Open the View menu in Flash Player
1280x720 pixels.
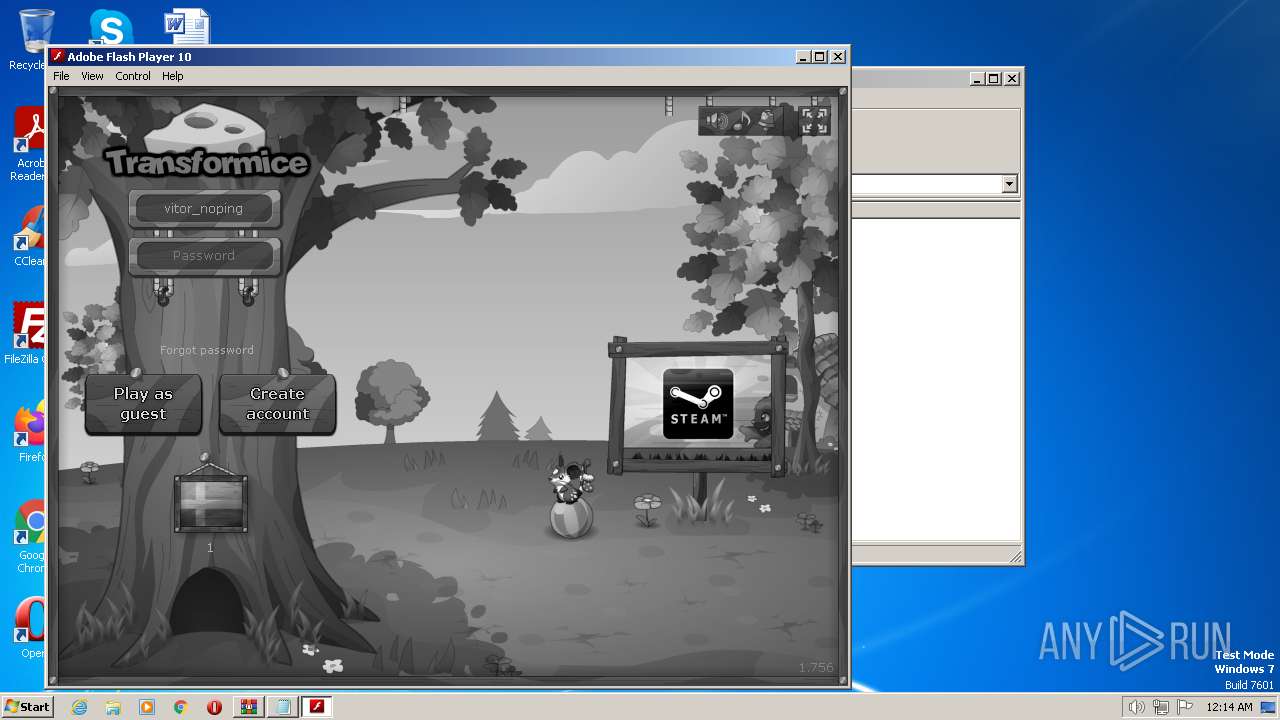[92, 76]
